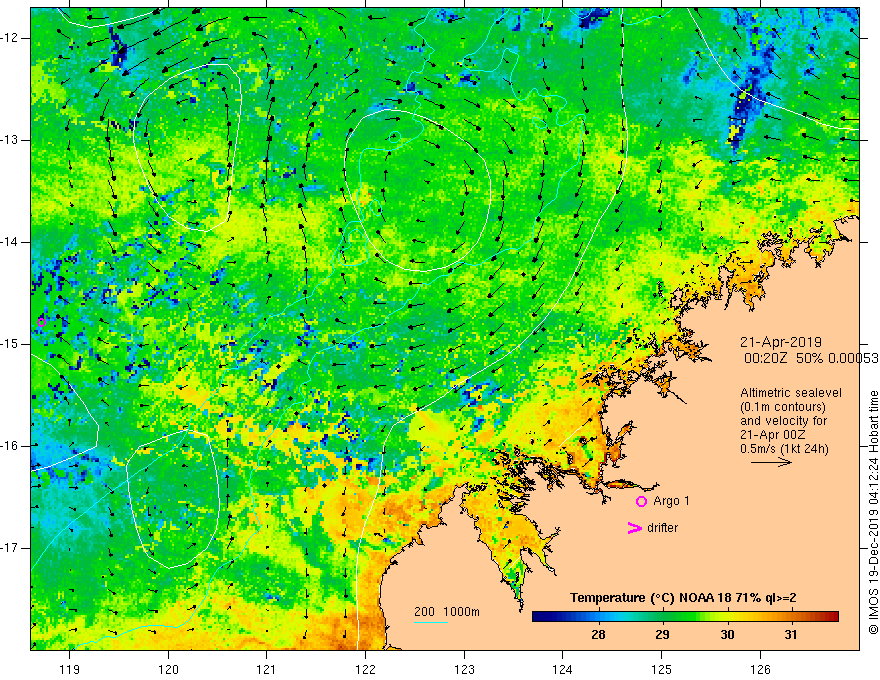This screenshot has width=880, height=680.
Task: Click the color bar value 31
Action: point(791,635)
